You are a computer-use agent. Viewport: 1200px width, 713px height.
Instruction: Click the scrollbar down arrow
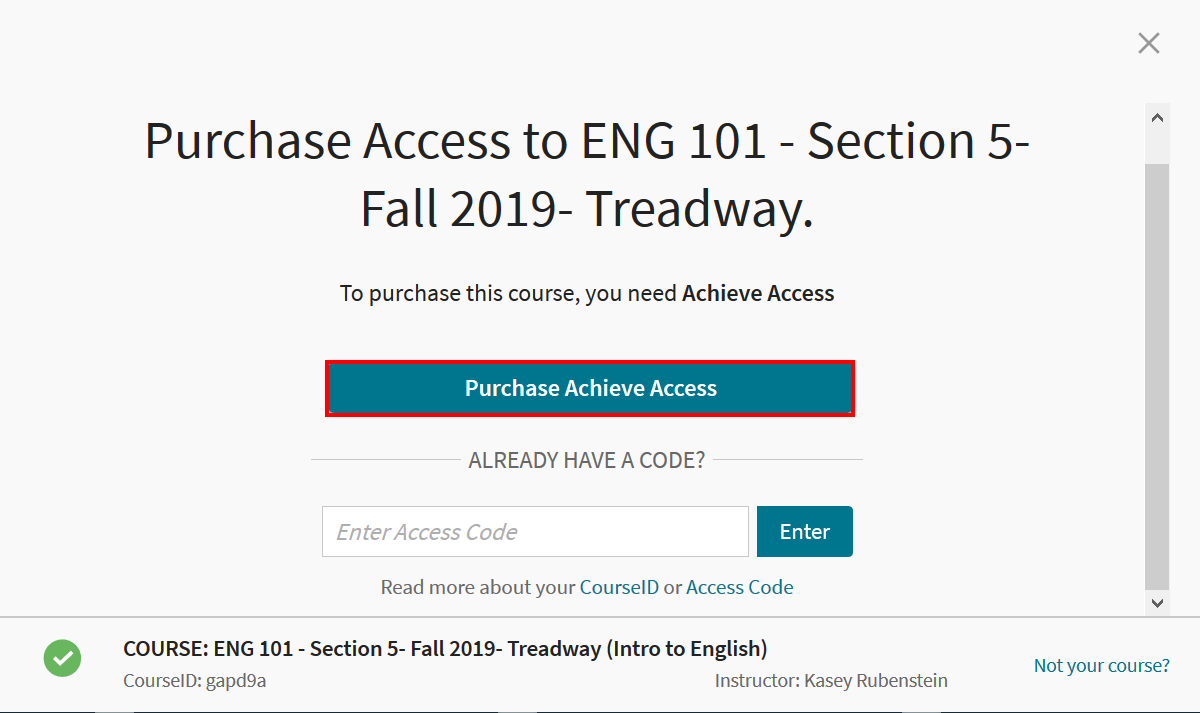(1156, 603)
